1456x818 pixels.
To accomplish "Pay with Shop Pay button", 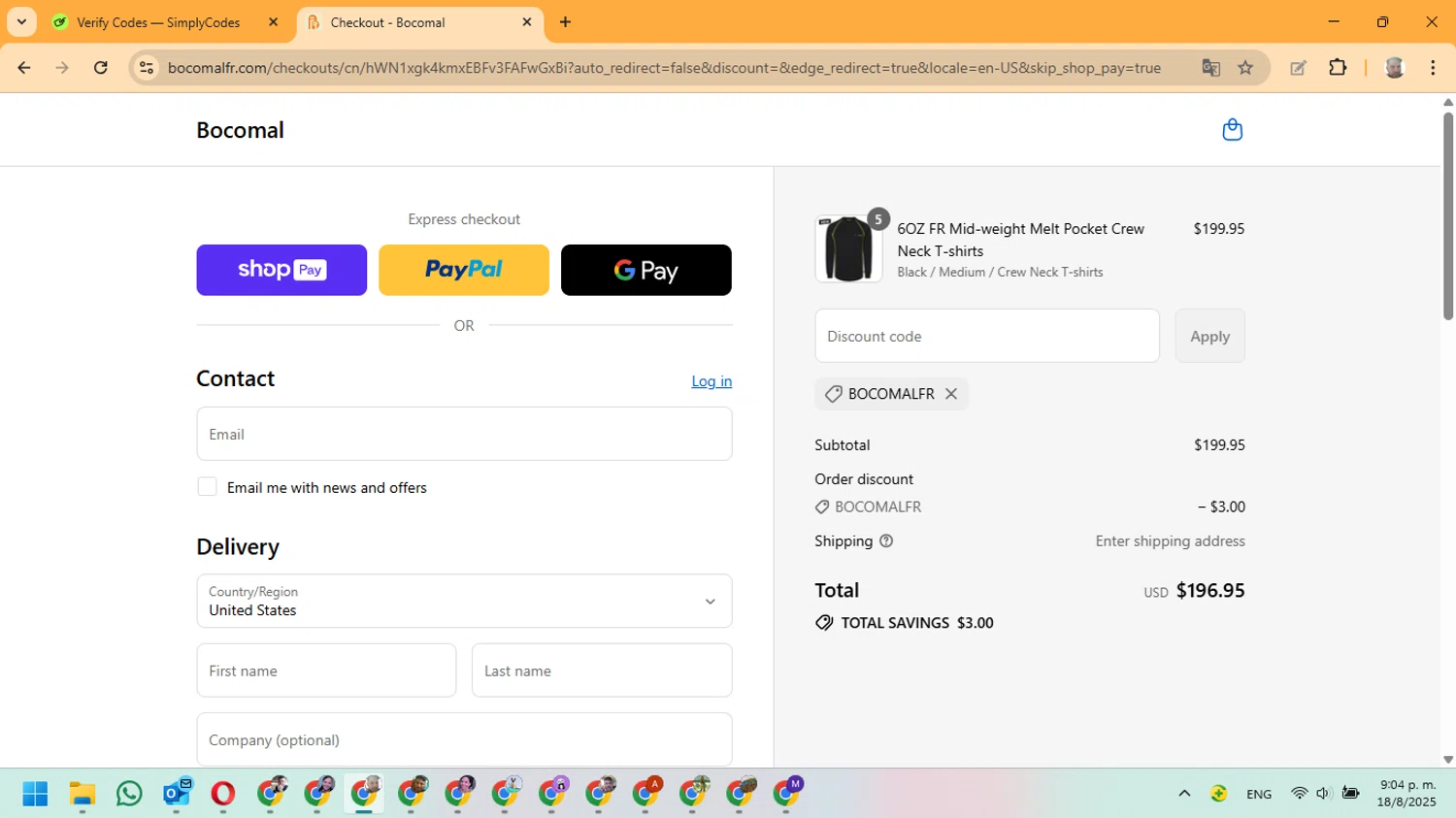I will 281,270.
